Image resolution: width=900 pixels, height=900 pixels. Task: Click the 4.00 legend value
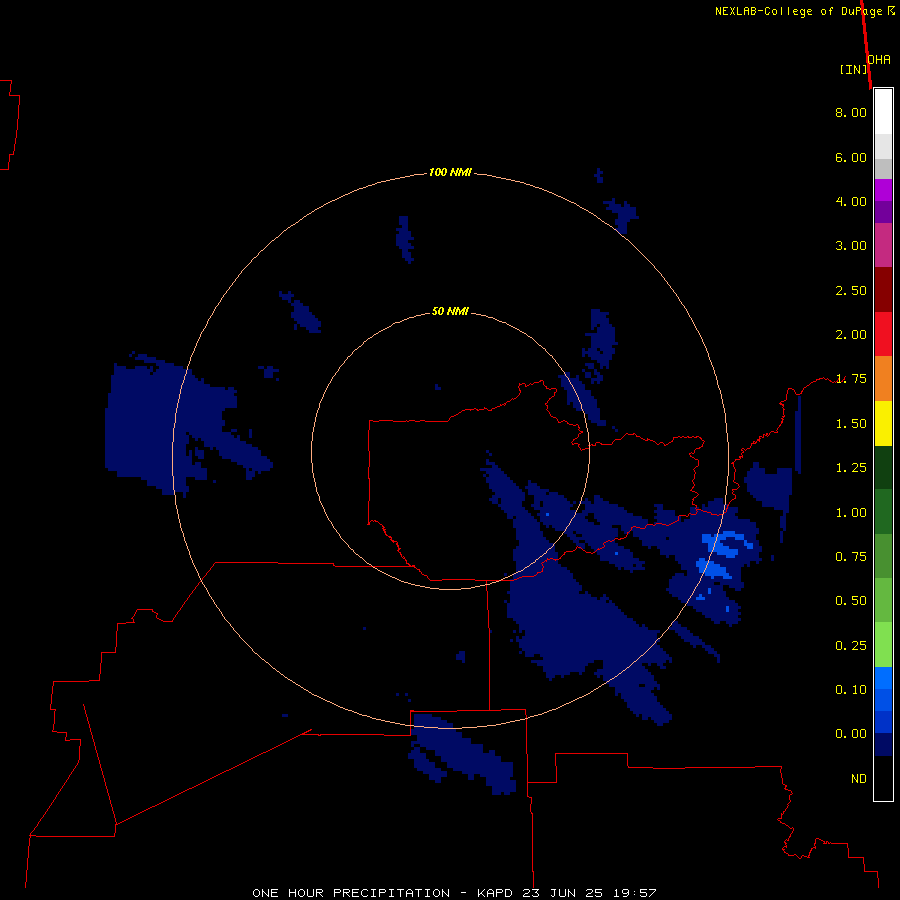coord(851,201)
